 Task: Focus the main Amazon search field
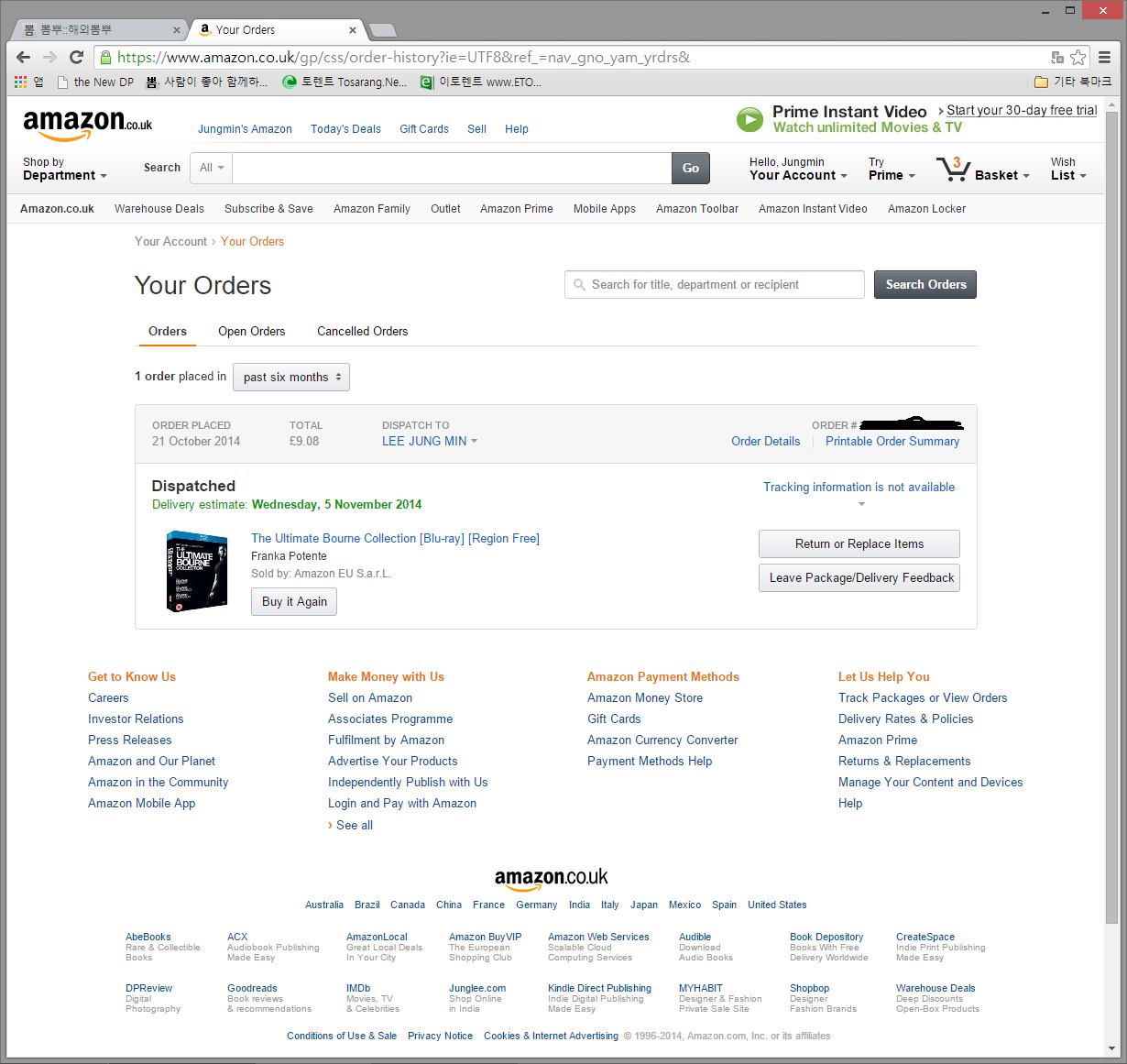coord(452,168)
